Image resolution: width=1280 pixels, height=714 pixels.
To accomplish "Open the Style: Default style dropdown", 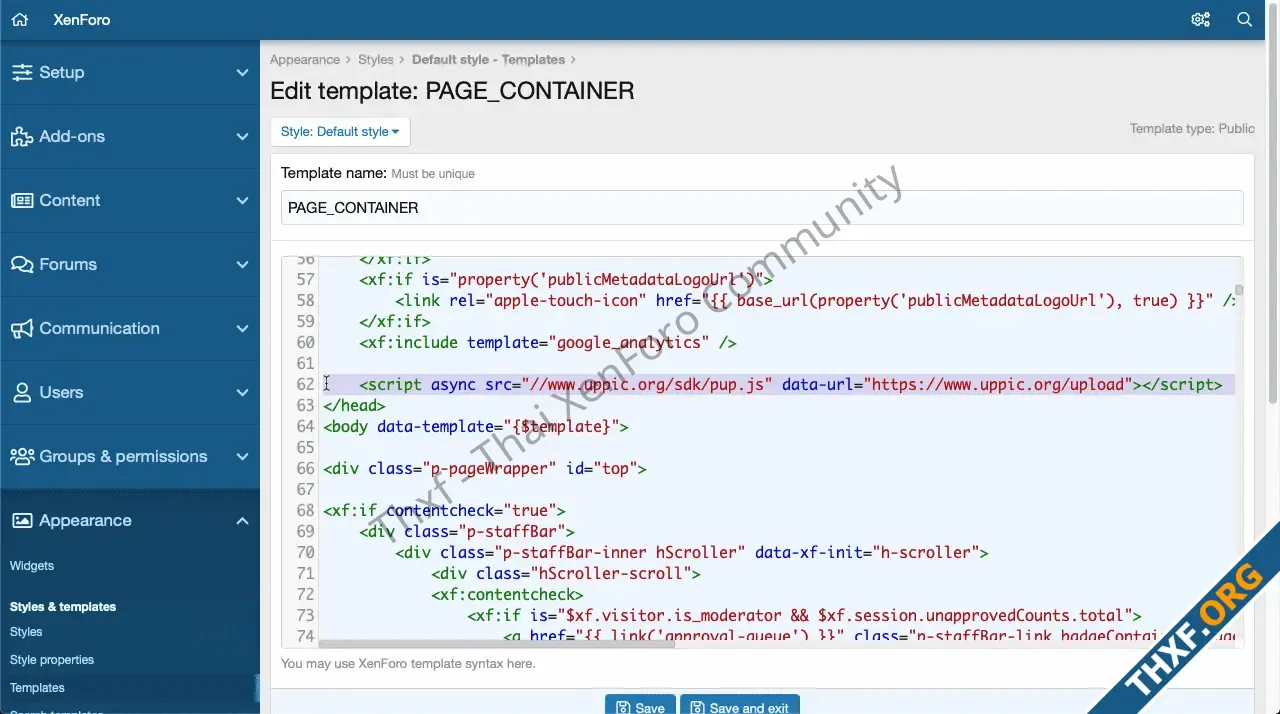I will 340,132.
